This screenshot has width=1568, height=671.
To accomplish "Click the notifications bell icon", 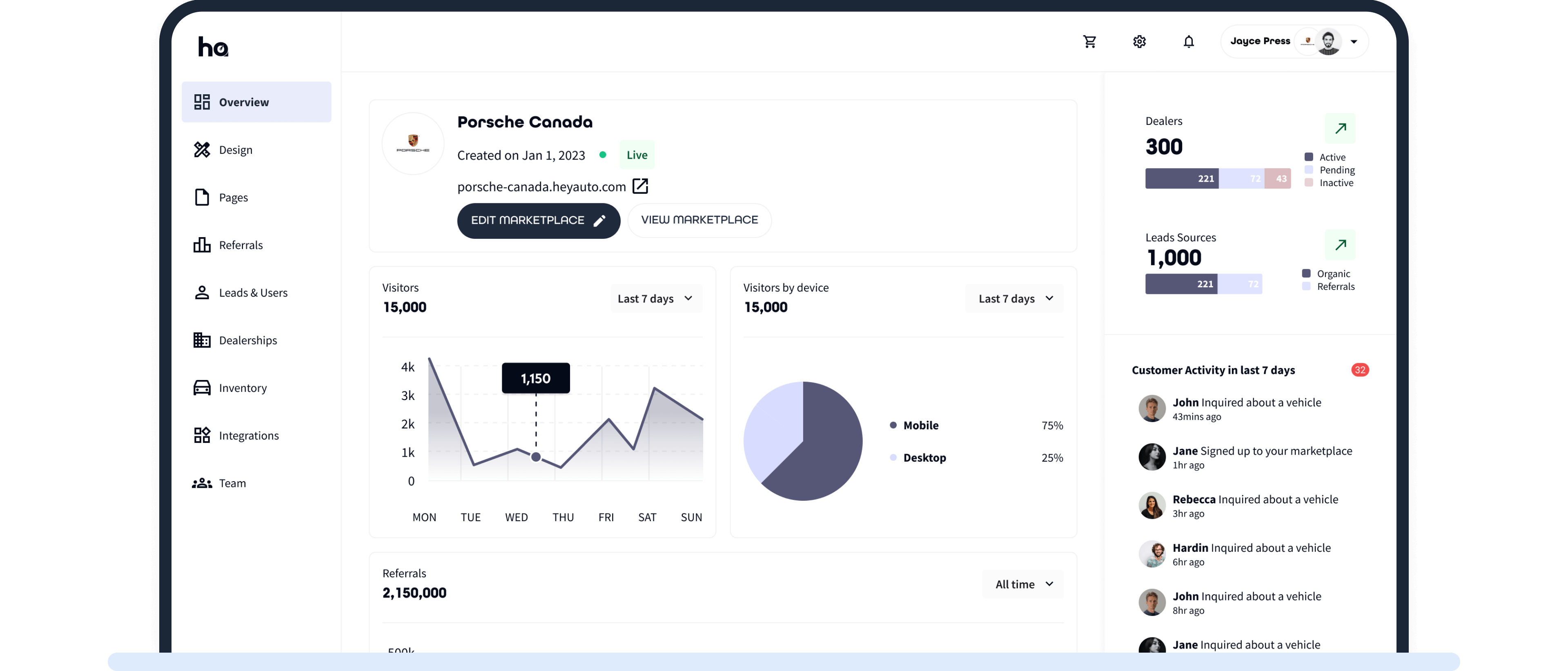I will 1188,41.
